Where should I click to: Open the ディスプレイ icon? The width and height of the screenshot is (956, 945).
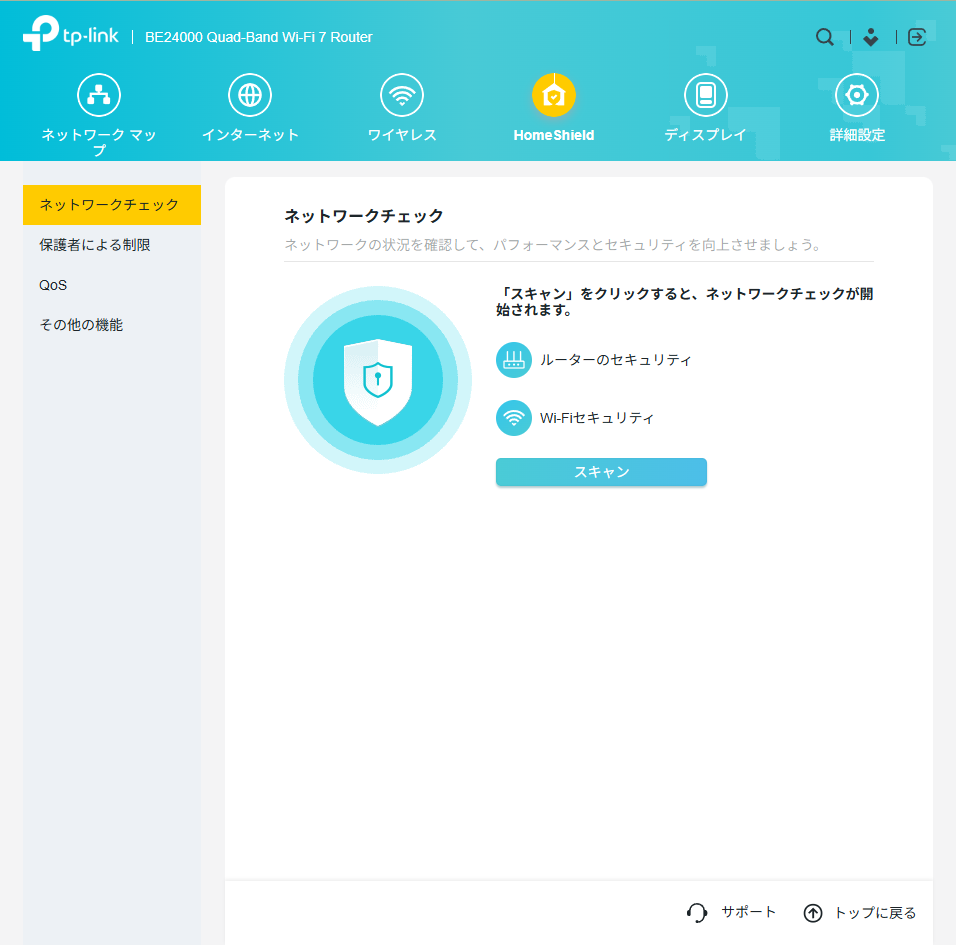pyautogui.click(x=705, y=95)
